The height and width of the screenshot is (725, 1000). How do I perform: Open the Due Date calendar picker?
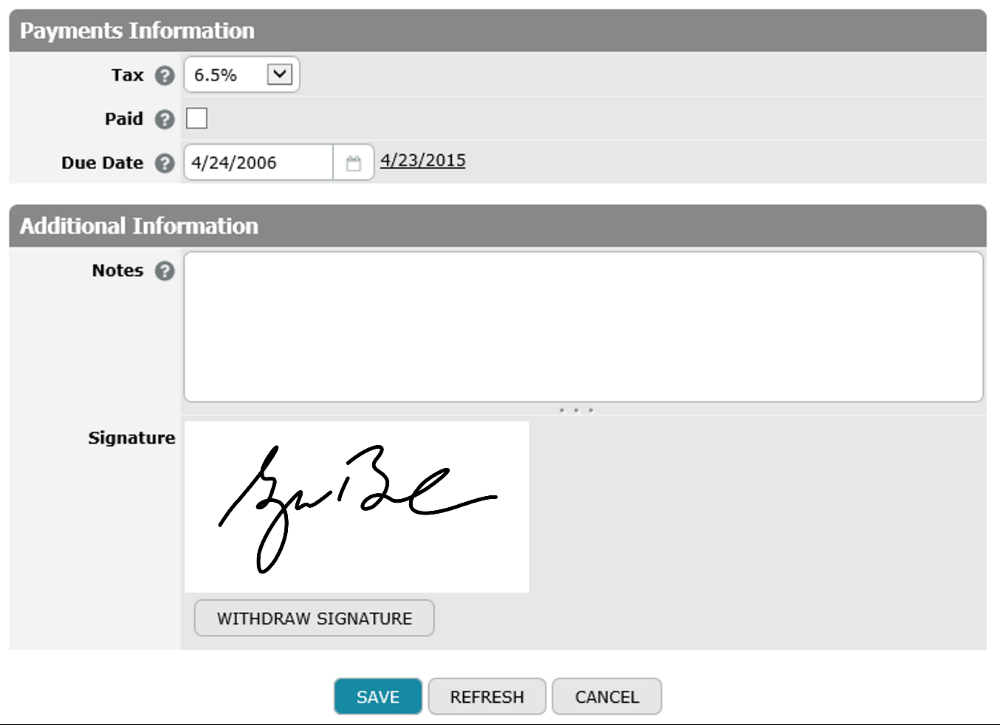(353, 163)
